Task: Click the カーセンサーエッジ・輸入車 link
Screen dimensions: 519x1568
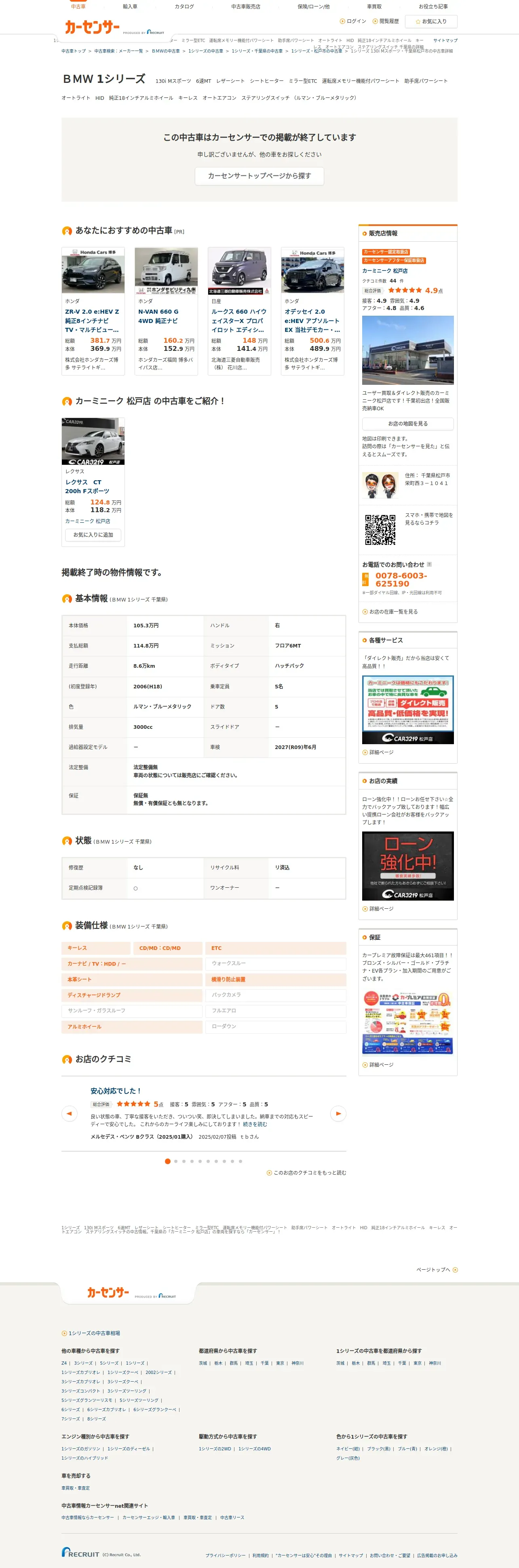Action: (x=148, y=1517)
